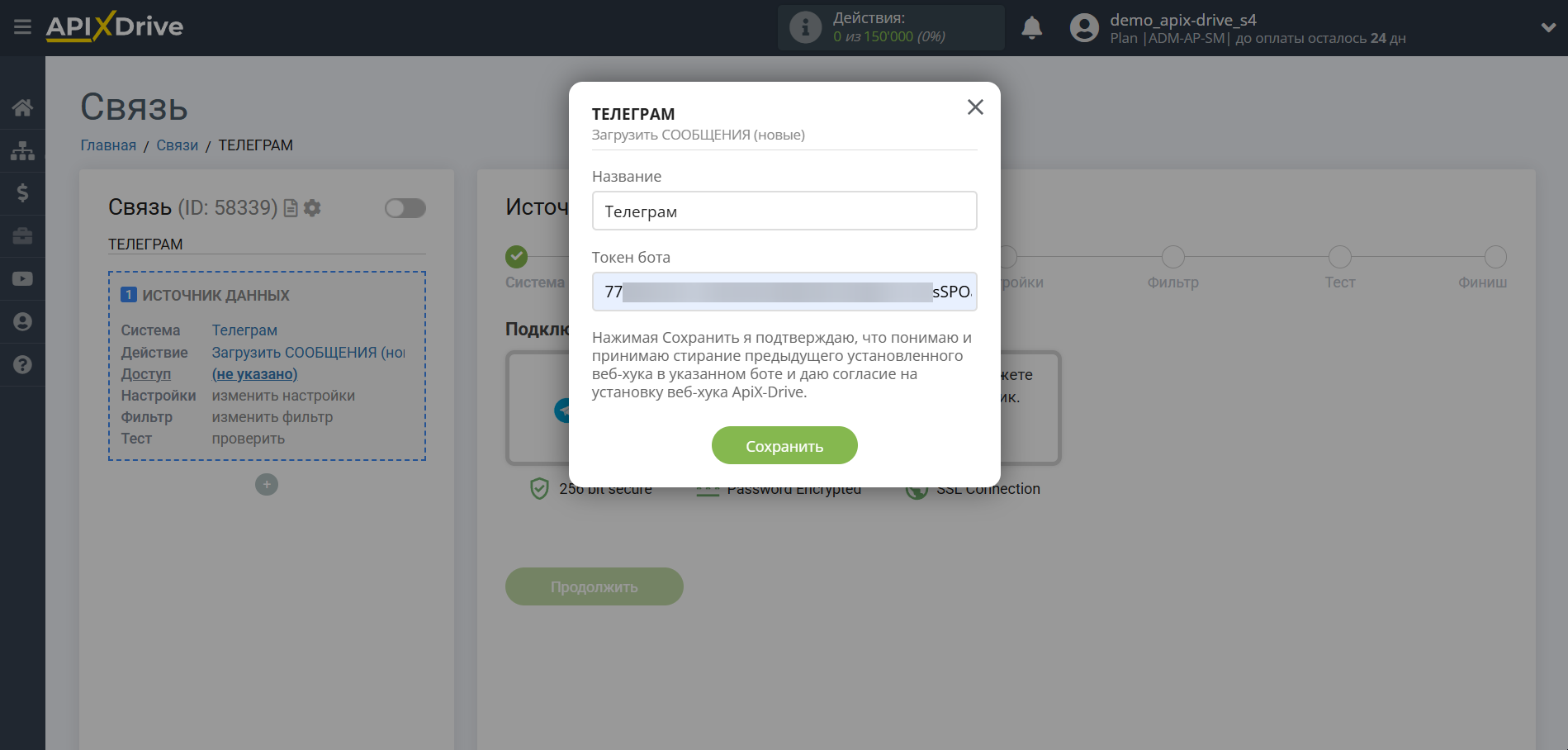Click the briefcase icon in the sidebar
Viewport: 1568px width, 750px height.
pyautogui.click(x=22, y=236)
